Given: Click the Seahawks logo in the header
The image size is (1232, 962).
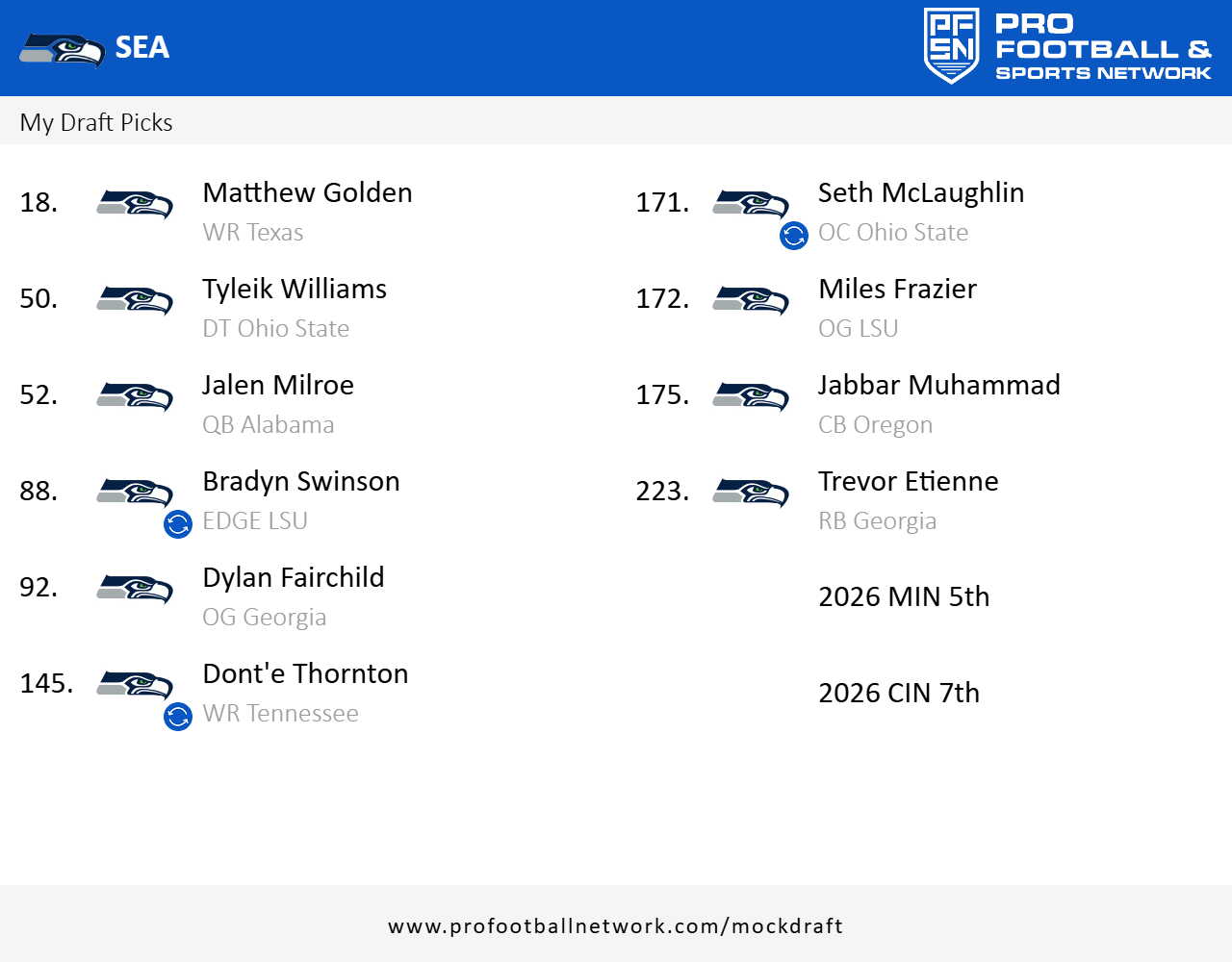Looking at the screenshot, I should pos(62,49).
